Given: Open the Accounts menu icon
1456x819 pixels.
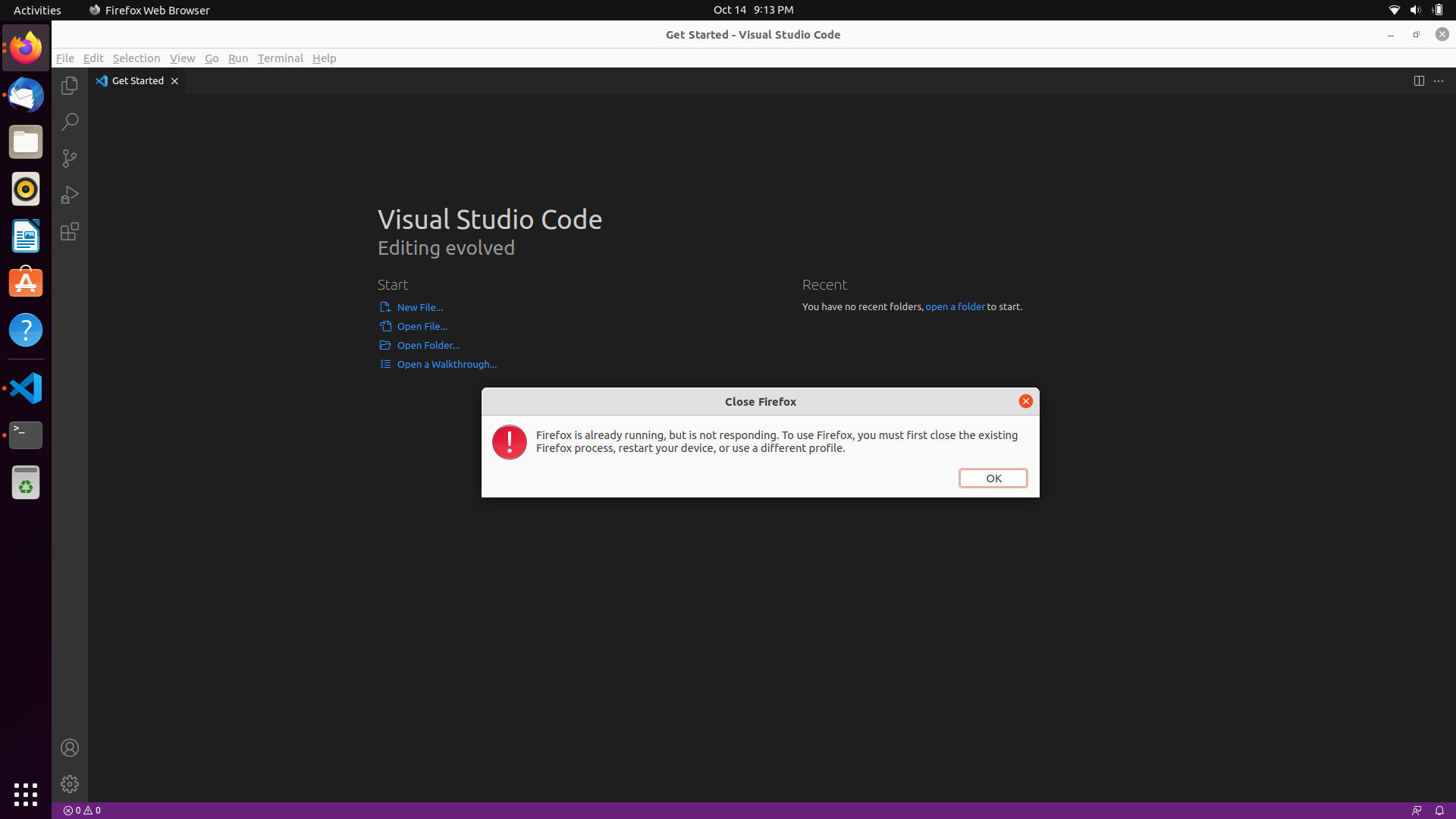Looking at the screenshot, I should click(70, 748).
